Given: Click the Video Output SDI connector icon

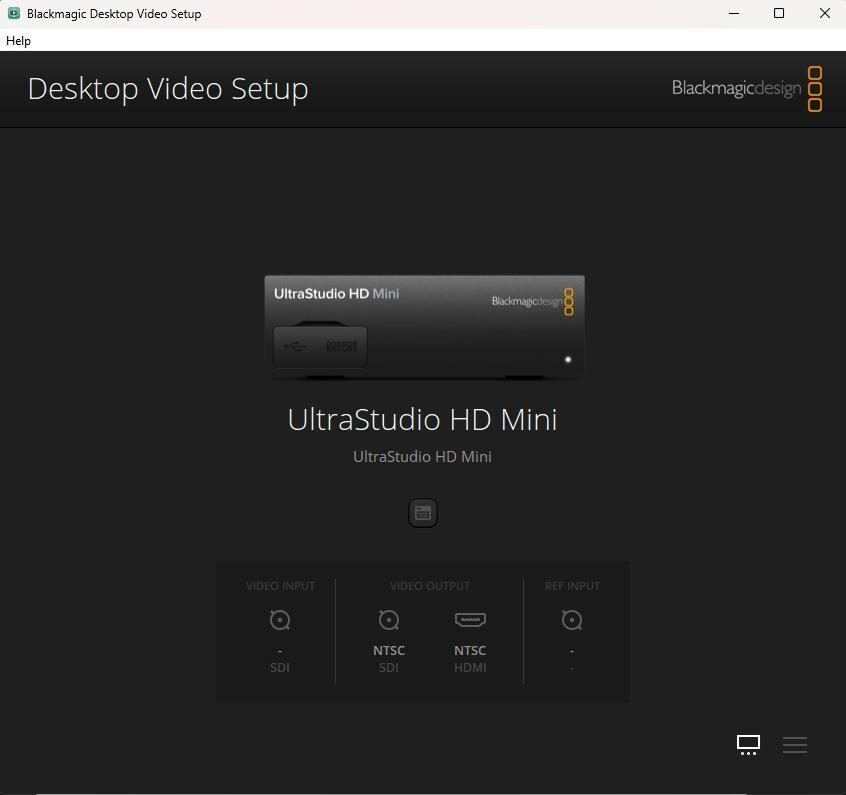Looking at the screenshot, I should pyautogui.click(x=388, y=620).
